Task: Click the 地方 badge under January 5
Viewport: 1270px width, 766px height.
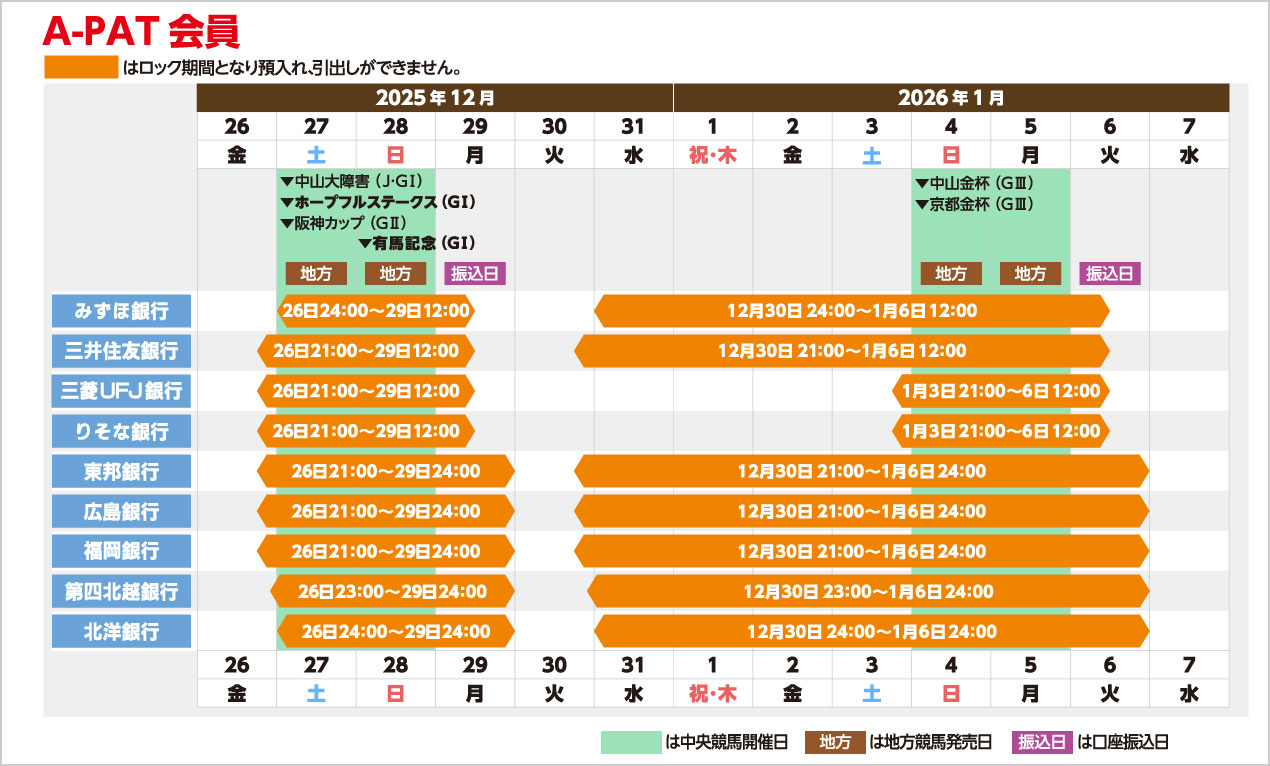Action: 1030,273
